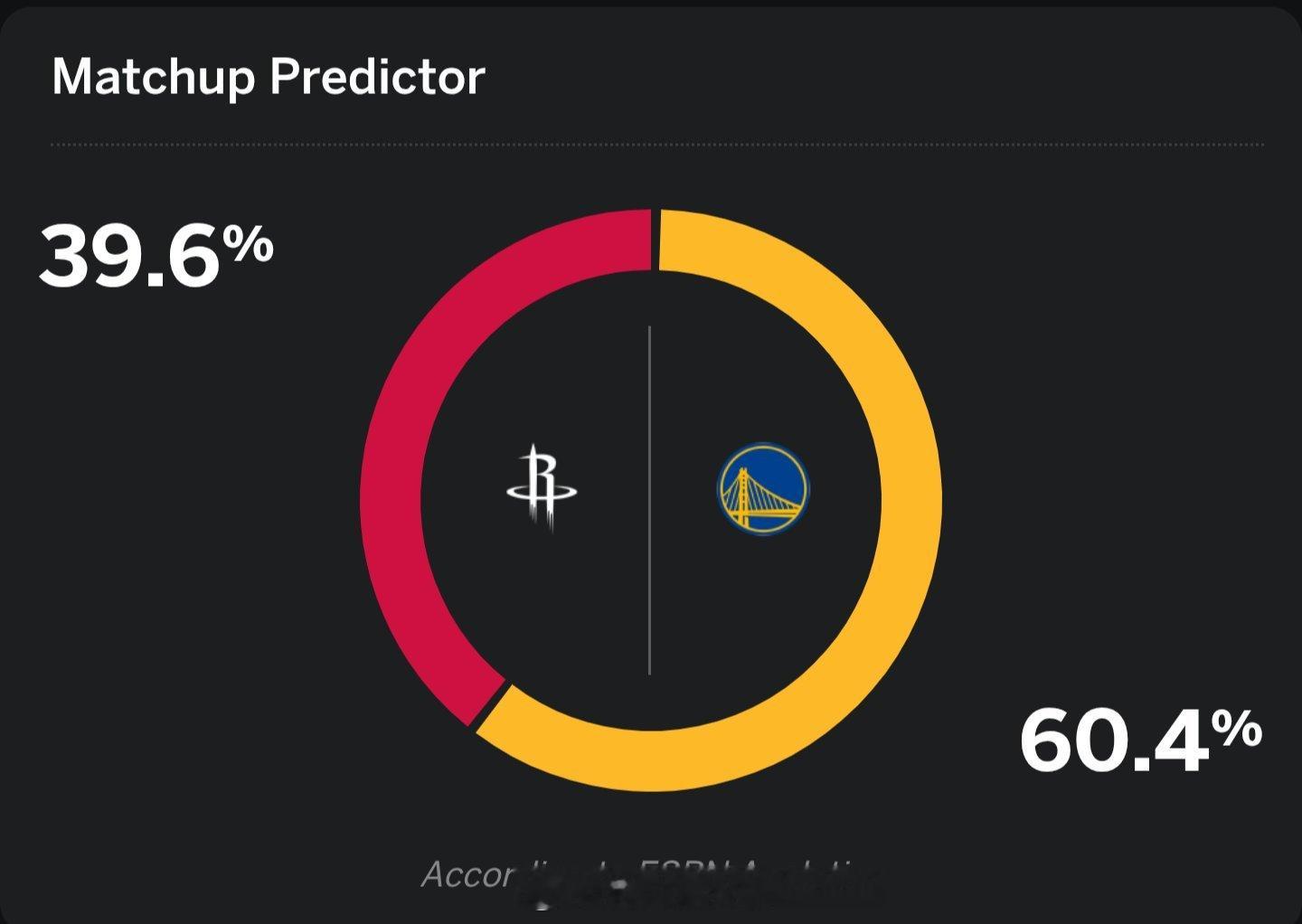The width and height of the screenshot is (1302, 924).
Task: Click the dotted separator line under the heading
Action: 657,145
